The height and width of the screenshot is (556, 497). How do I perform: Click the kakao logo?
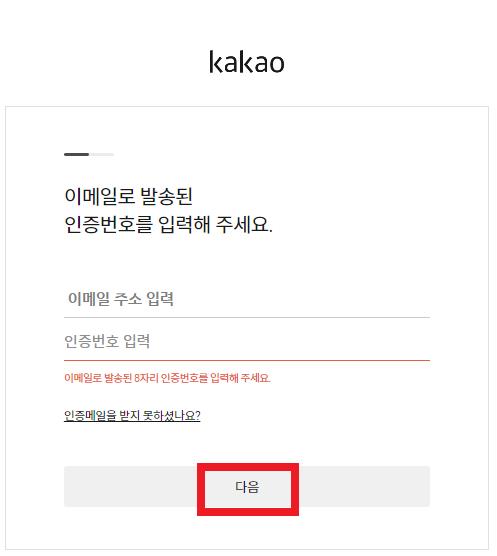point(247,62)
